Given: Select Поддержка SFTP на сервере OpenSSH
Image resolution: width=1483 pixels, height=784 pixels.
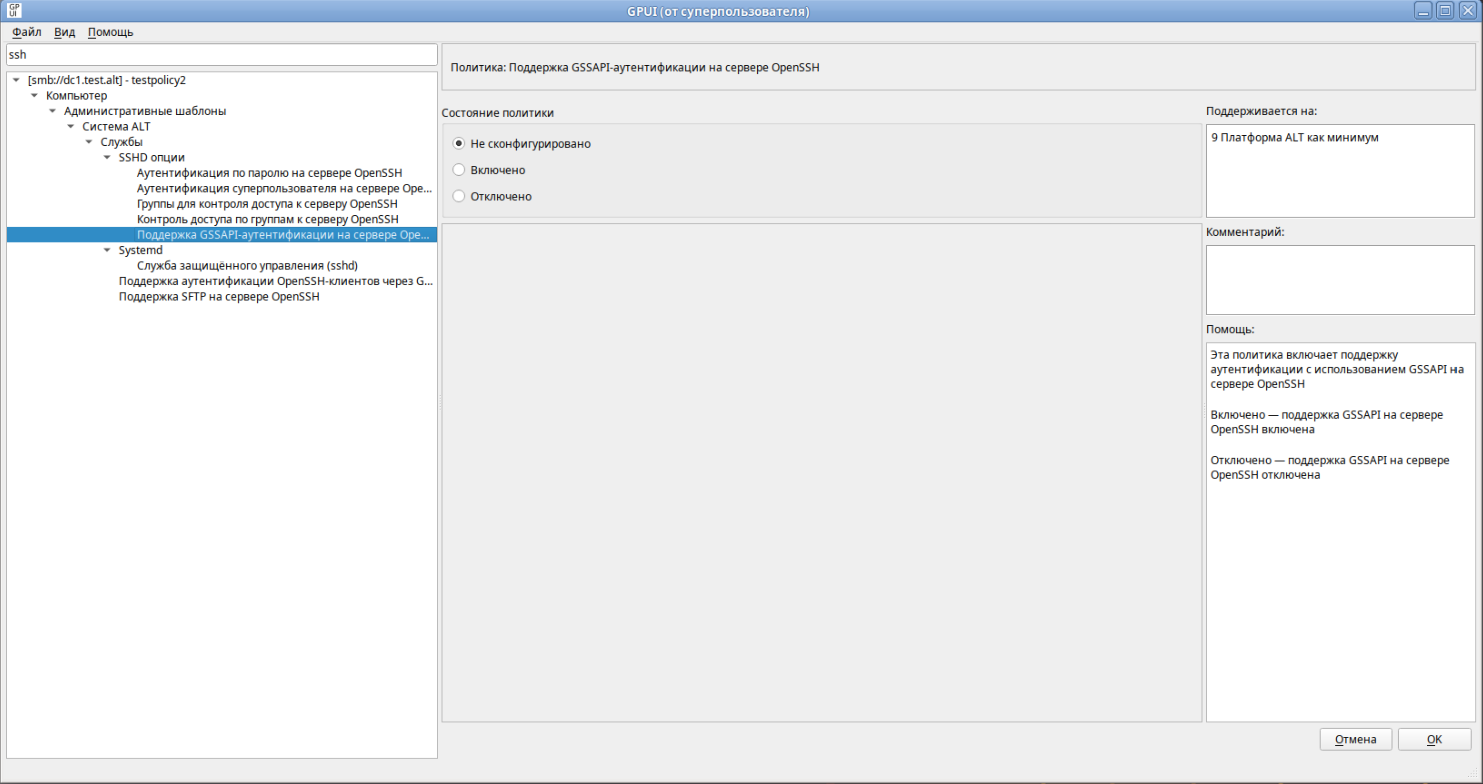Looking at the screenshot, I should 219,297.
